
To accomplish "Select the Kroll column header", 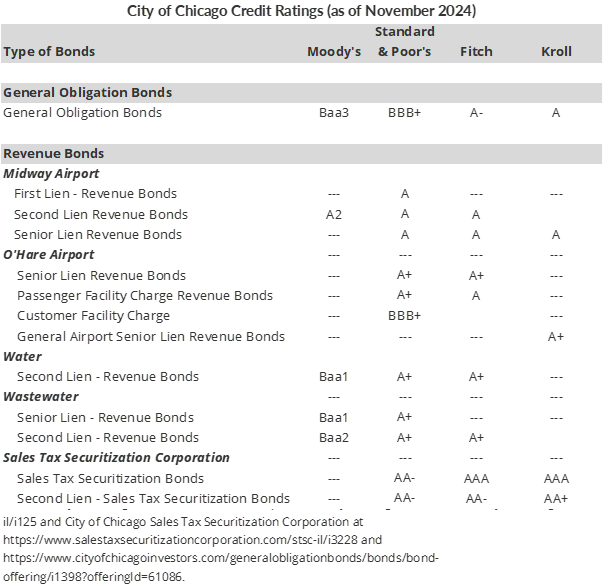I will [556, 52].
